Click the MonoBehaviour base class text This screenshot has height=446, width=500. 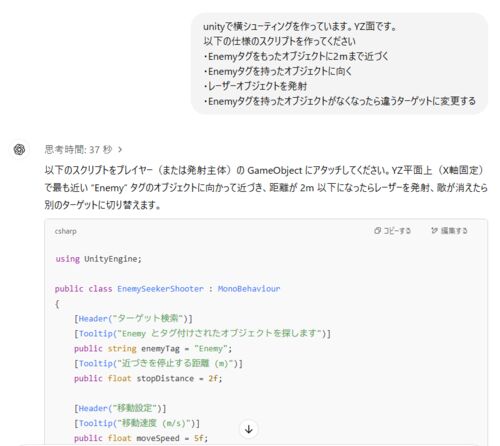[249, 289]
